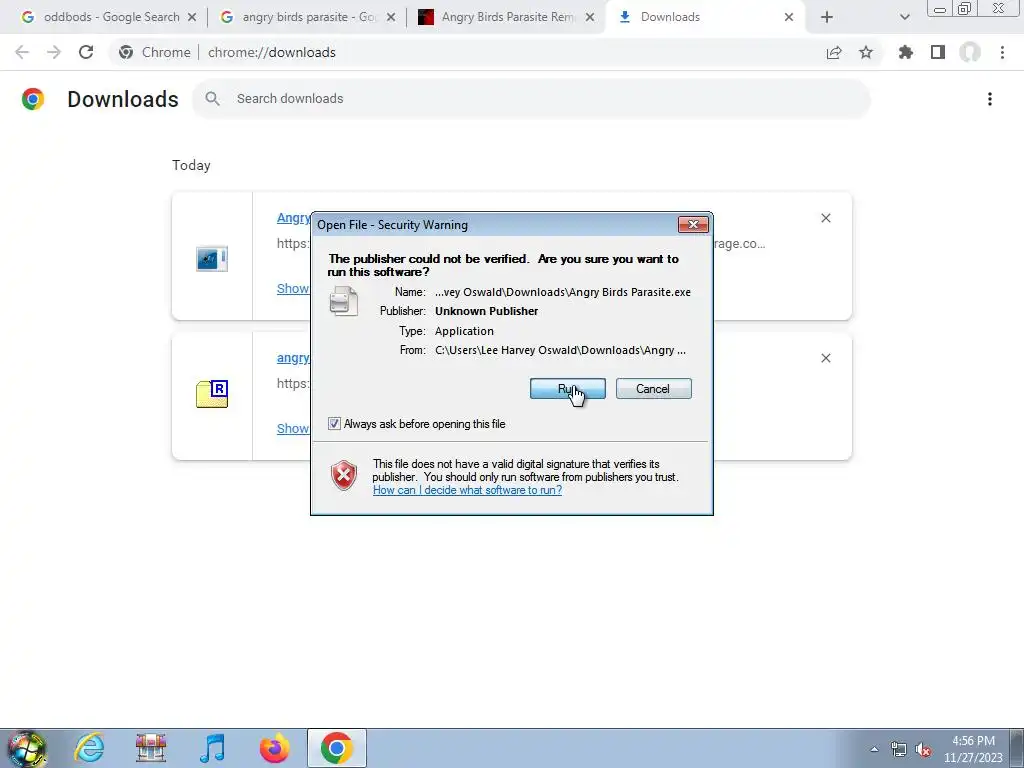Click the Run button in Security Warning
1024x768 pixels.
(x=568, y=389)
